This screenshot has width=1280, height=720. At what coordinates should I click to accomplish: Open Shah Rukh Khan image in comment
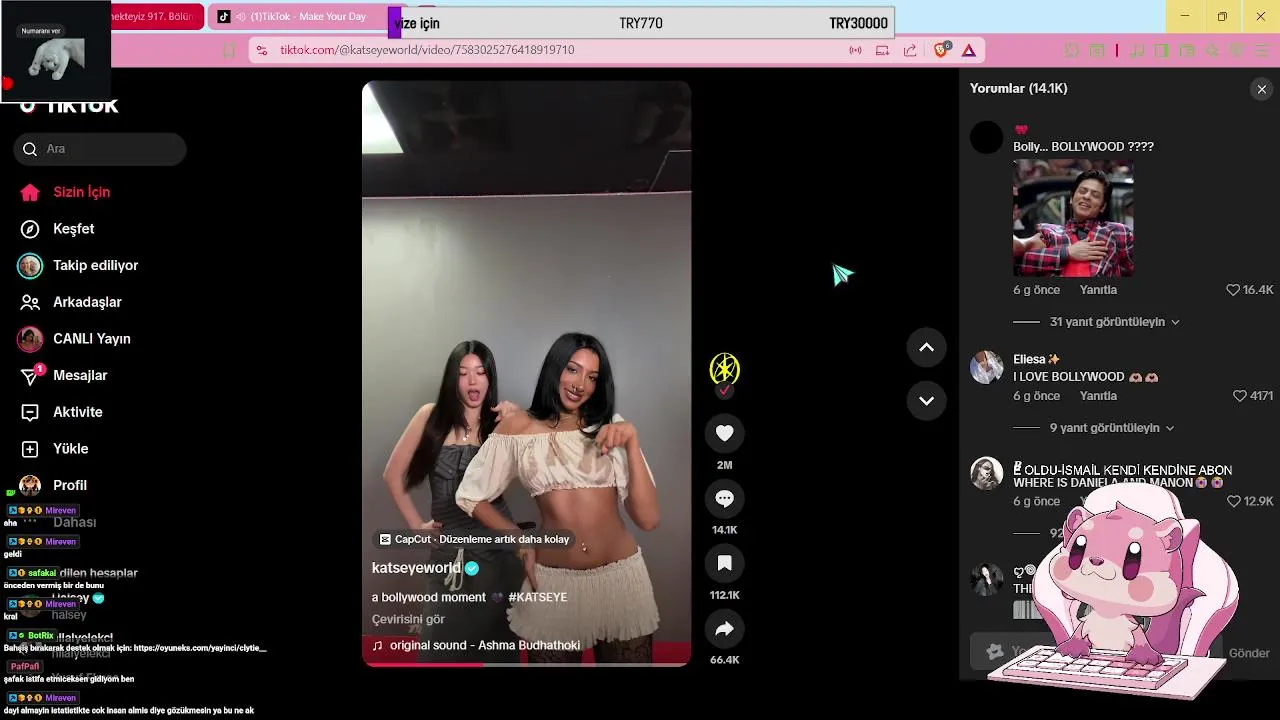(x=1073, y=217)
